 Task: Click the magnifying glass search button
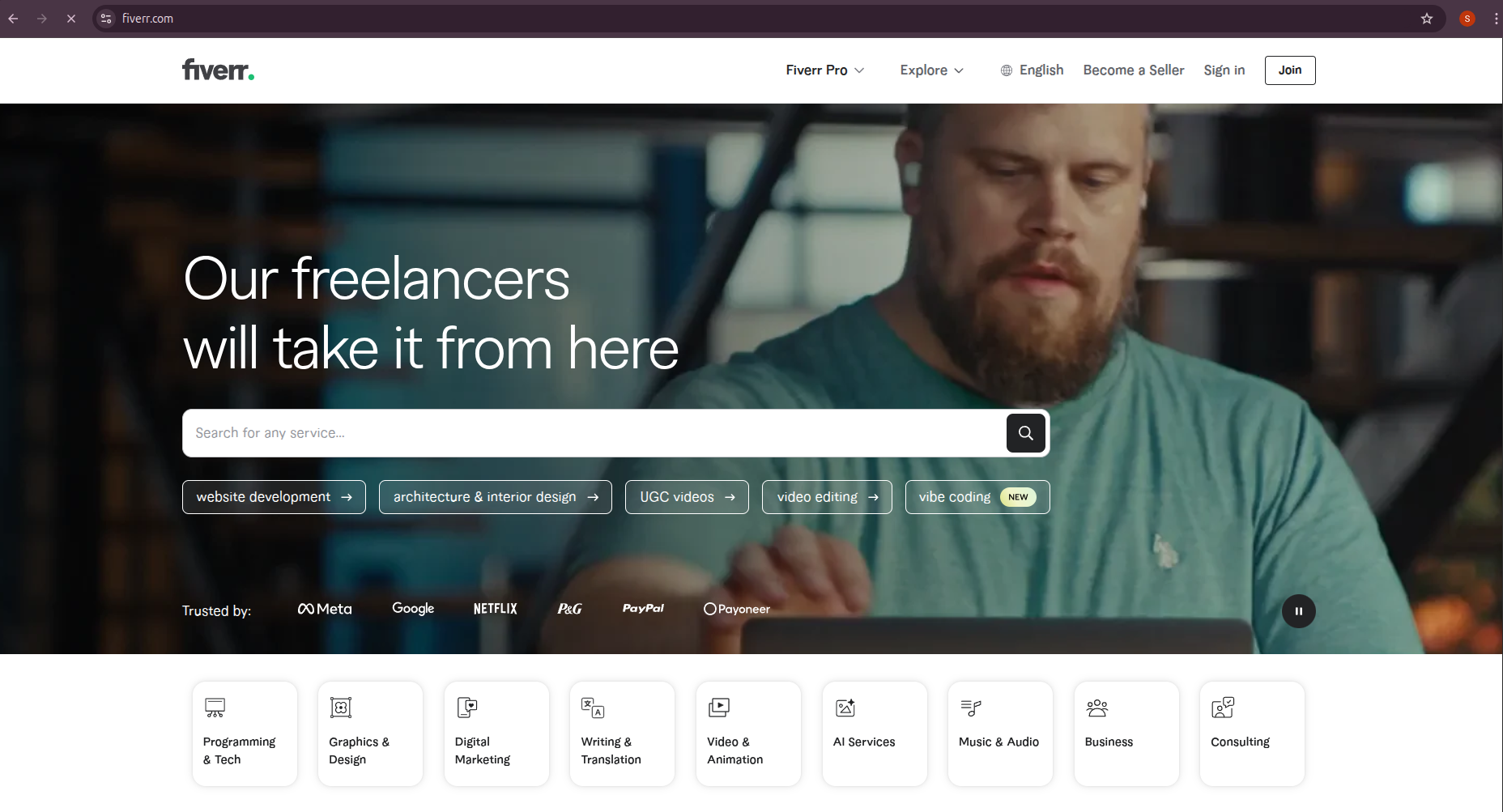tap(1025, 433)
